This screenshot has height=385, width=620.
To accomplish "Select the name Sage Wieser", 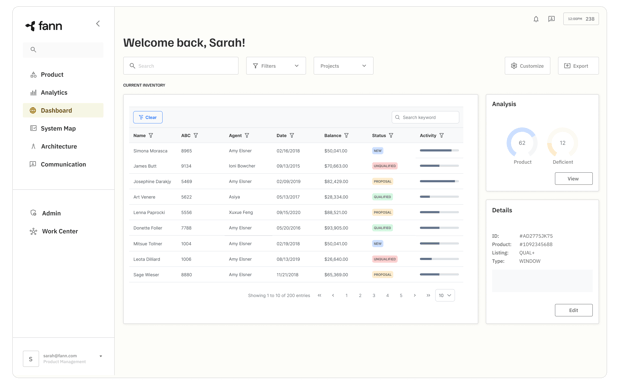I will (146, 275).
